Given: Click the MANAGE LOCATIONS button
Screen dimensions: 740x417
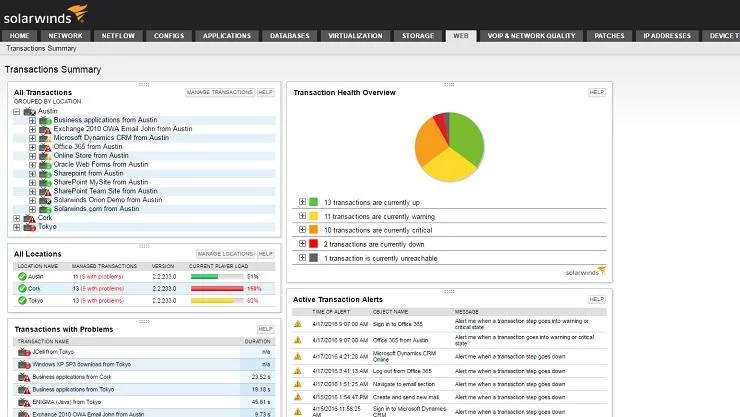Looking at the screenshot, I should 225,254.
